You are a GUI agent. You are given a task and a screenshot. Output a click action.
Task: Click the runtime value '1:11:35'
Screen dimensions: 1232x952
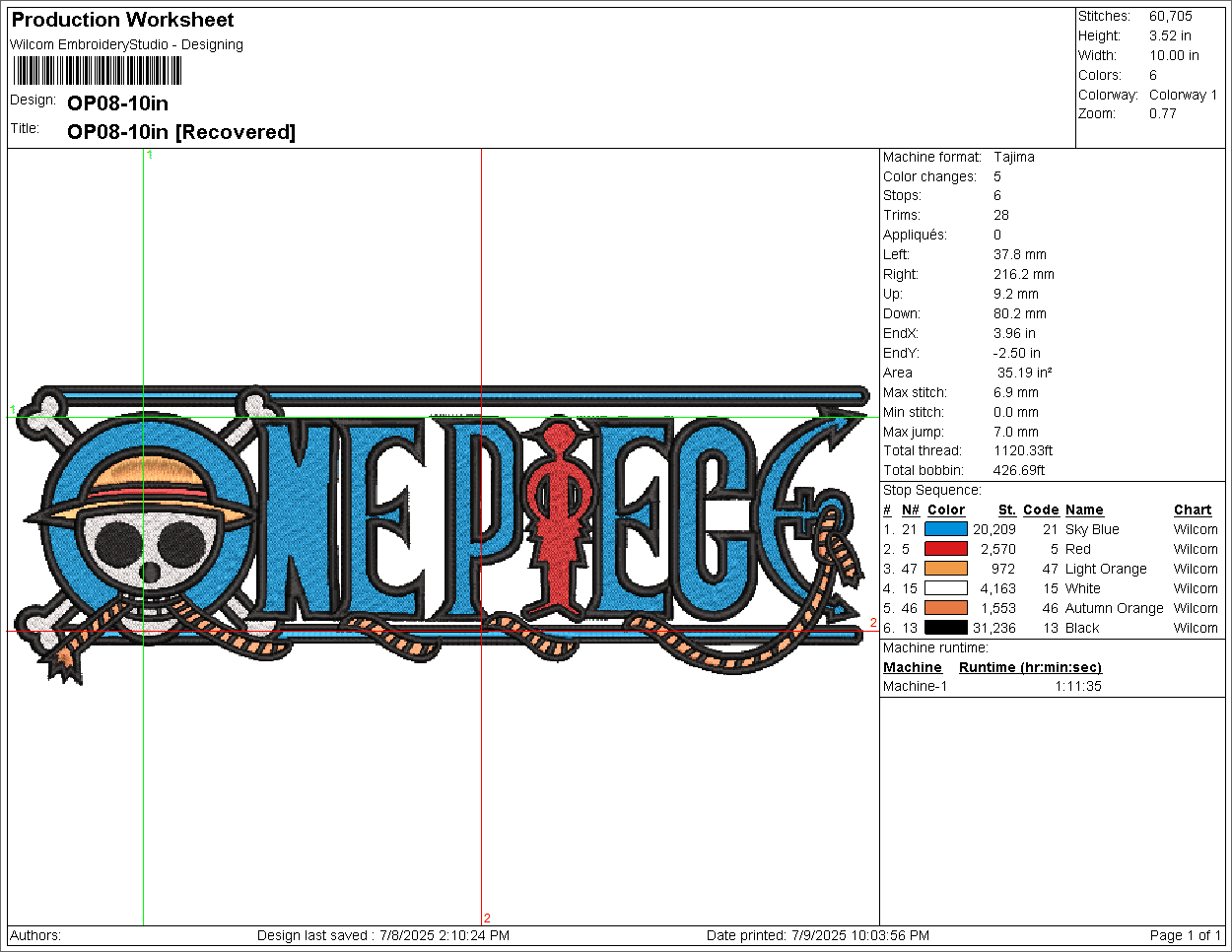pos(1078,686)
